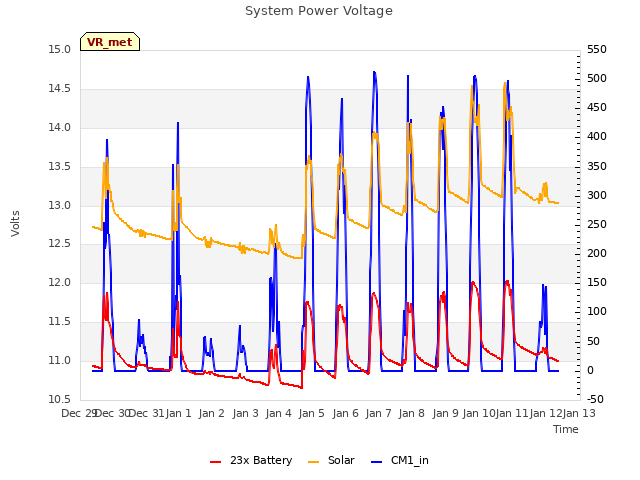Select the Solar legend entry
The height and width of the screenshot is (480, 640).
click(x=331, y=460)
